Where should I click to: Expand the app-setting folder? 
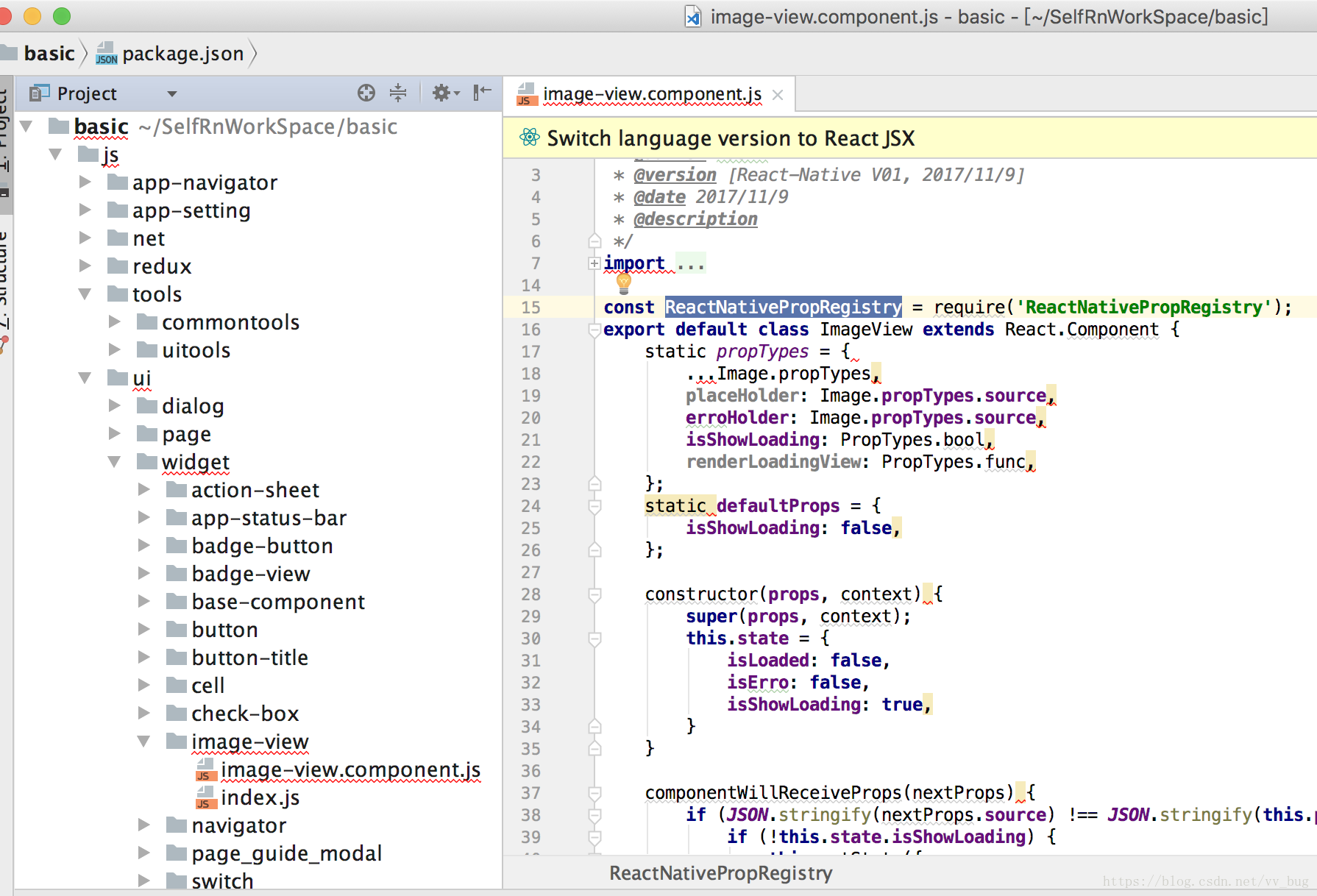[85, 210]
